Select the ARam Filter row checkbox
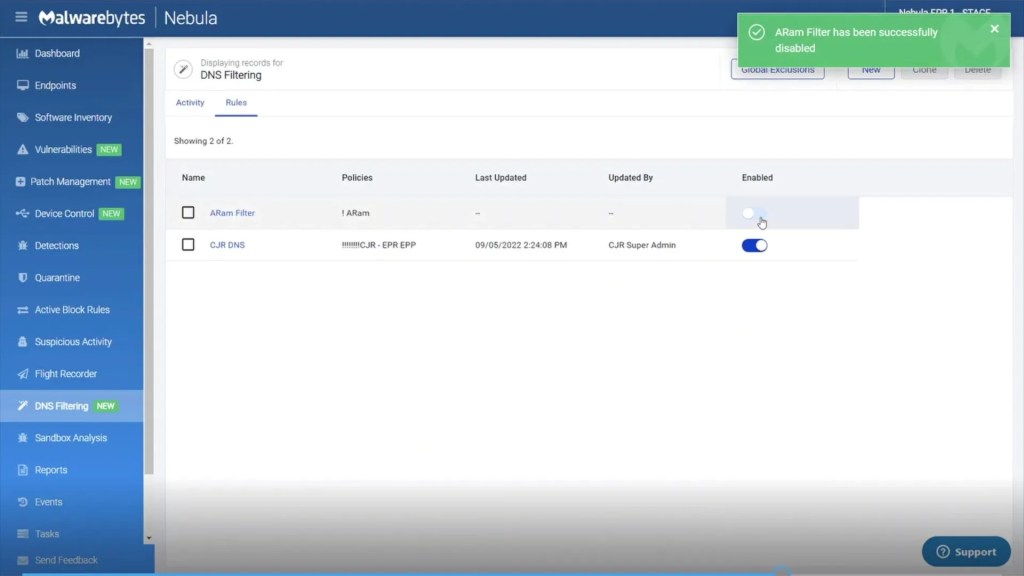Screen dimensions: 1024x576 click(188, 212)
